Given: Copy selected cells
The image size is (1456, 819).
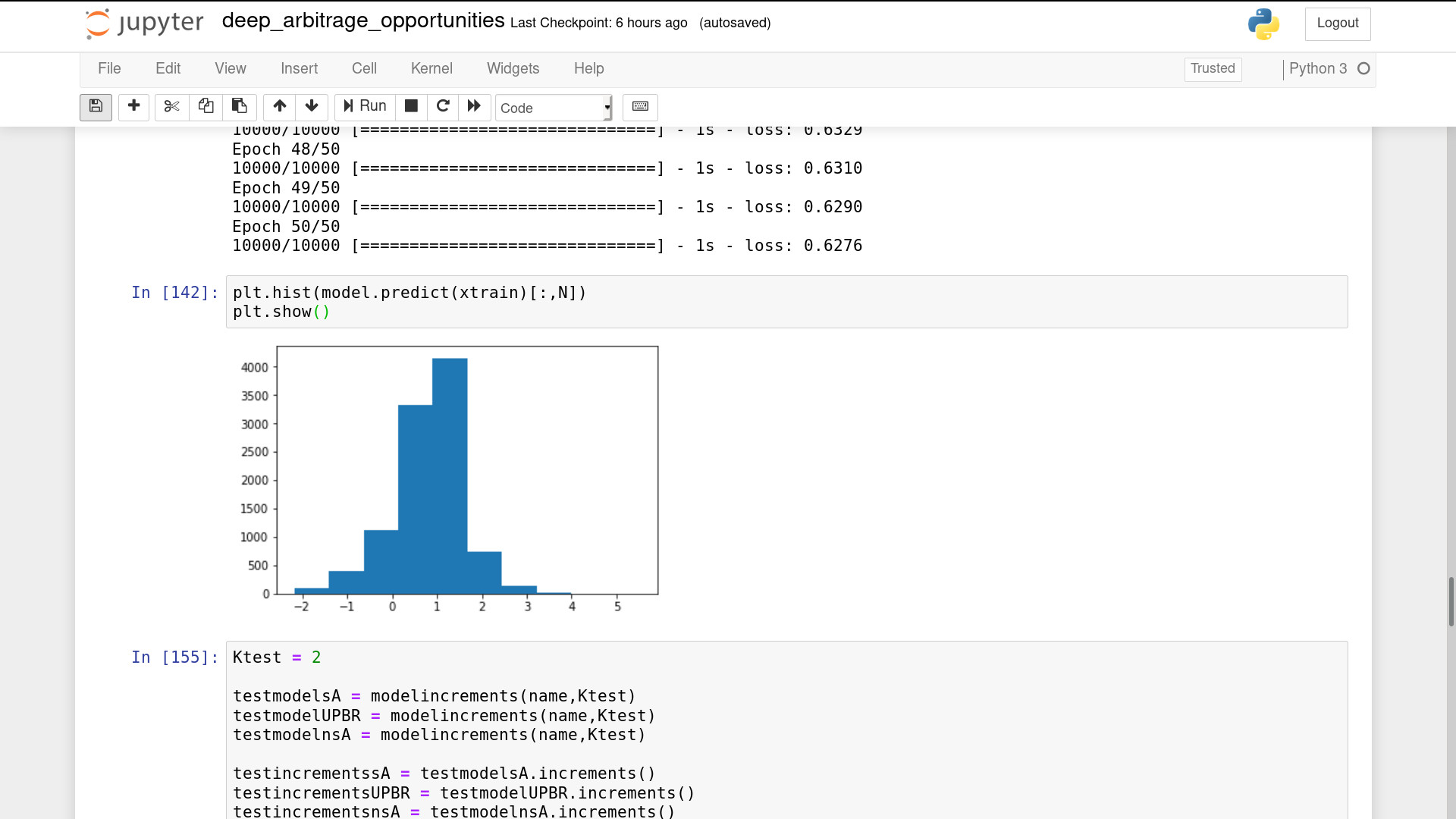Looking at the screenshot, I should coord(206,107).
